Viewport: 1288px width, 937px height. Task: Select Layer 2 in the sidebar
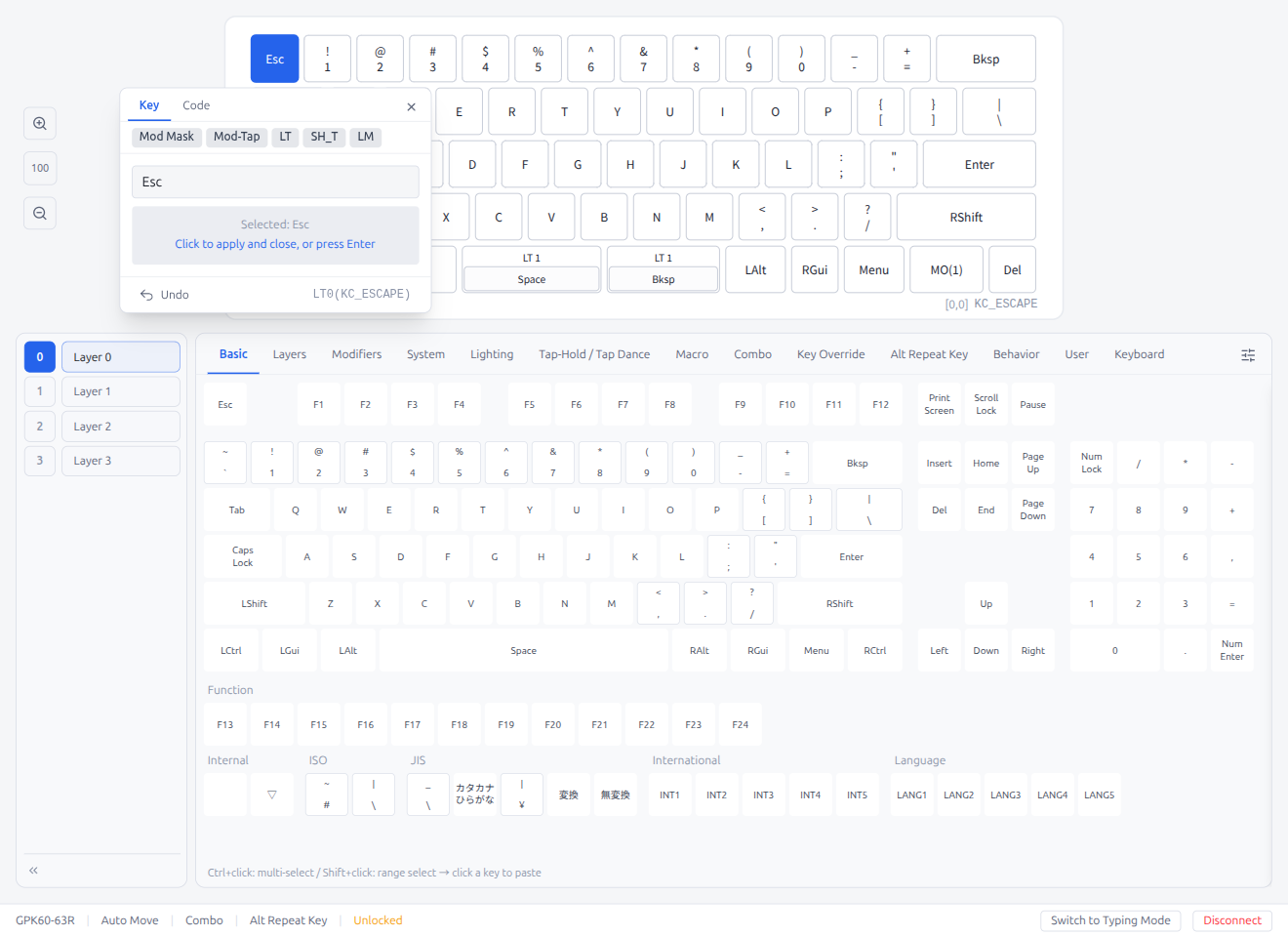tap(120, 426)
